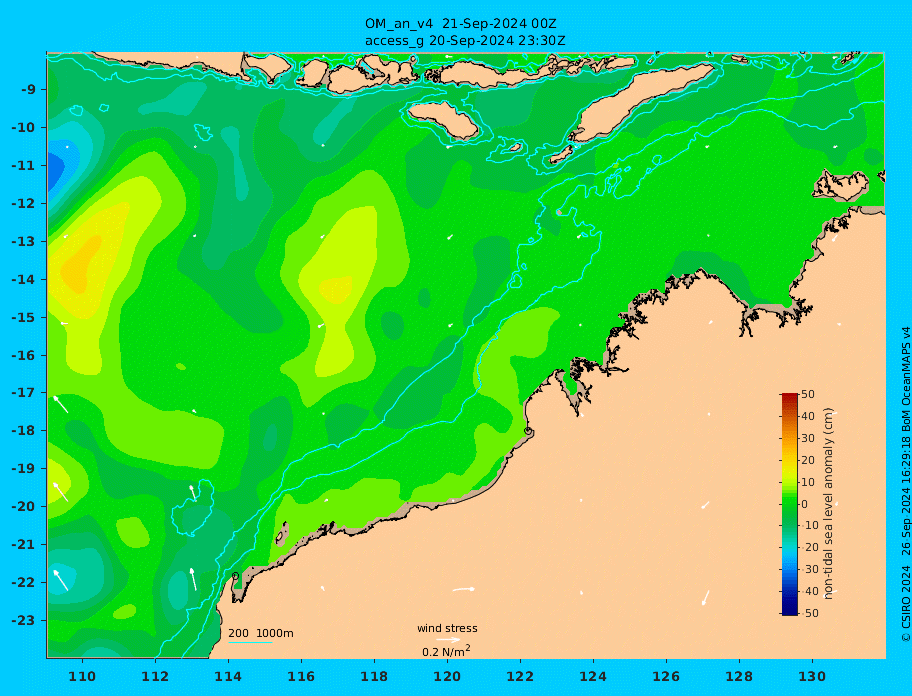Click longitude axis label 110

point(82,677)
